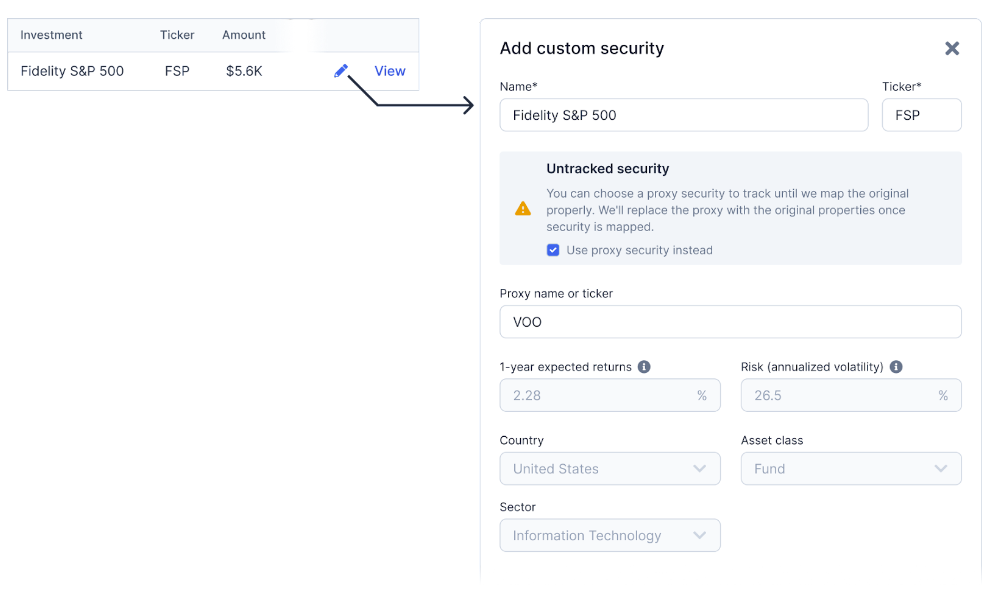Open the Country dropdown showing United States
The height and width of the screenshot is (607, 993).
click(610, 469)
